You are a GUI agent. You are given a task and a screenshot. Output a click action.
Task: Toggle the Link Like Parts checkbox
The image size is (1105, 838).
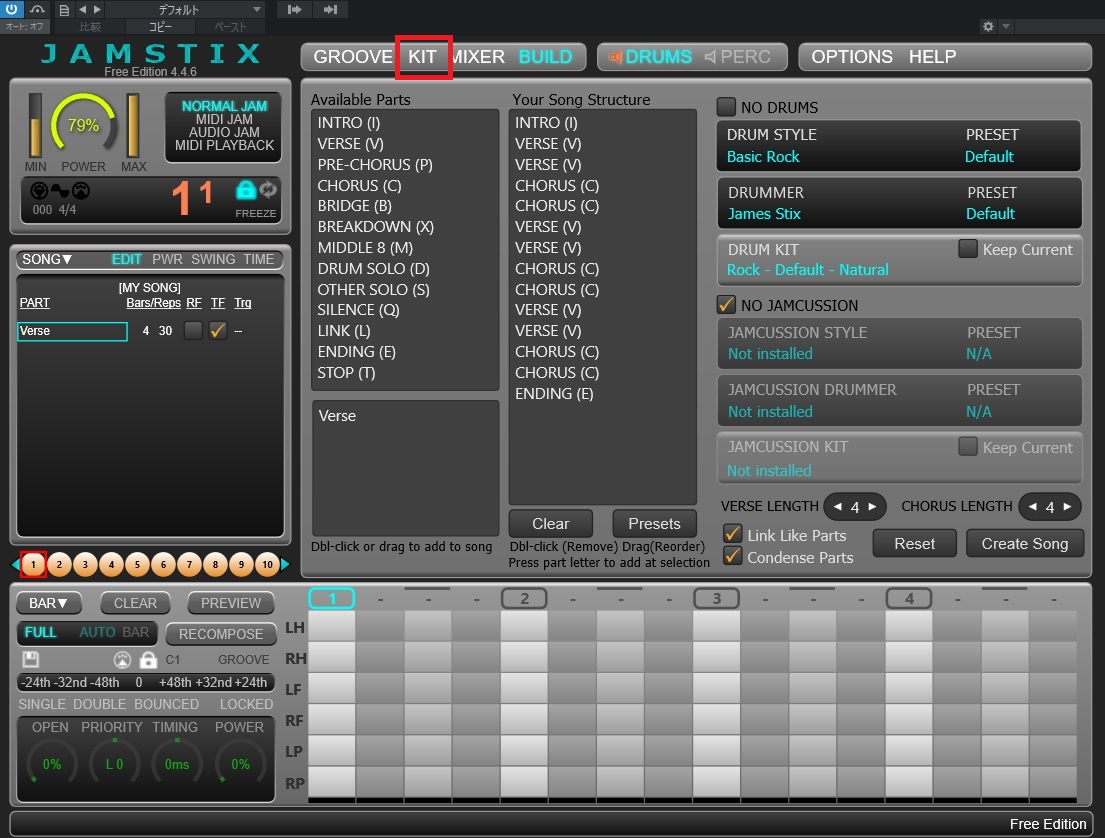(x=732, y=535)
